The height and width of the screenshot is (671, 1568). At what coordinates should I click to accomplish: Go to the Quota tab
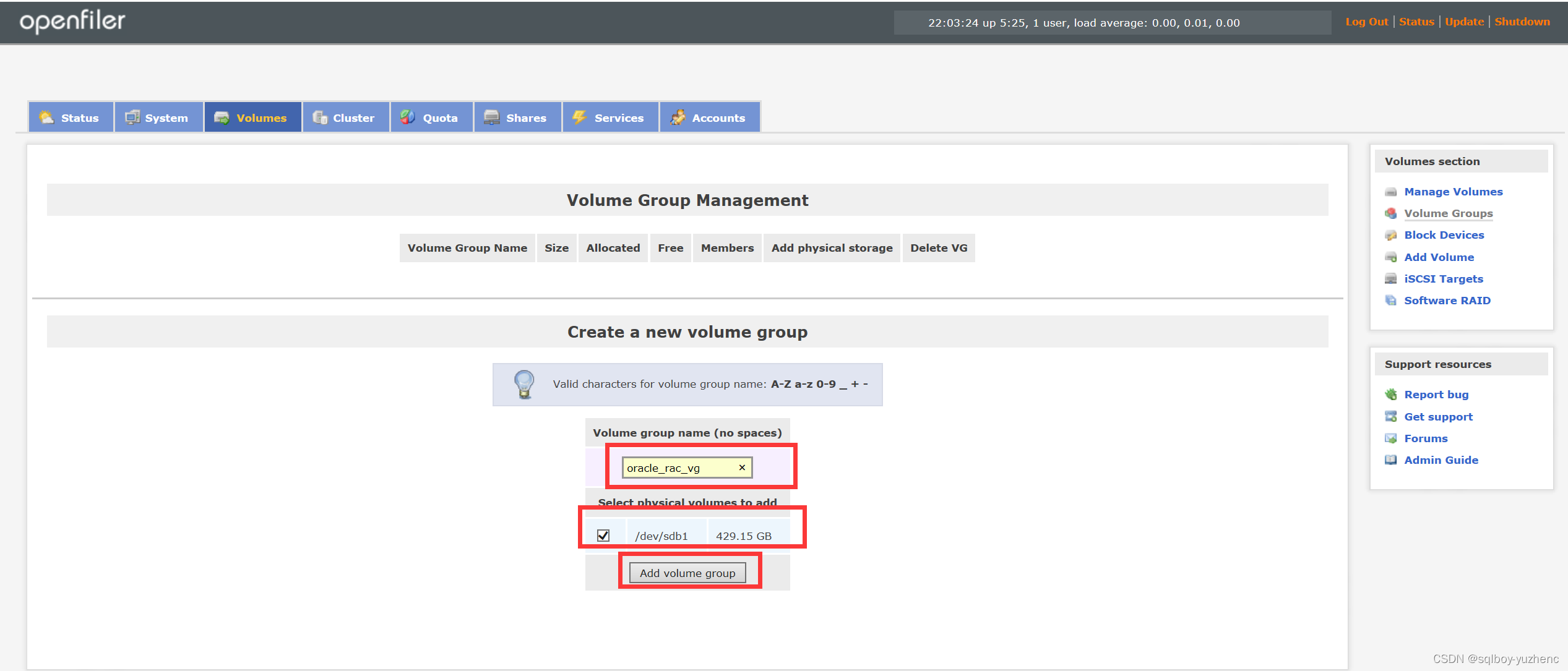tap(431, 118)
